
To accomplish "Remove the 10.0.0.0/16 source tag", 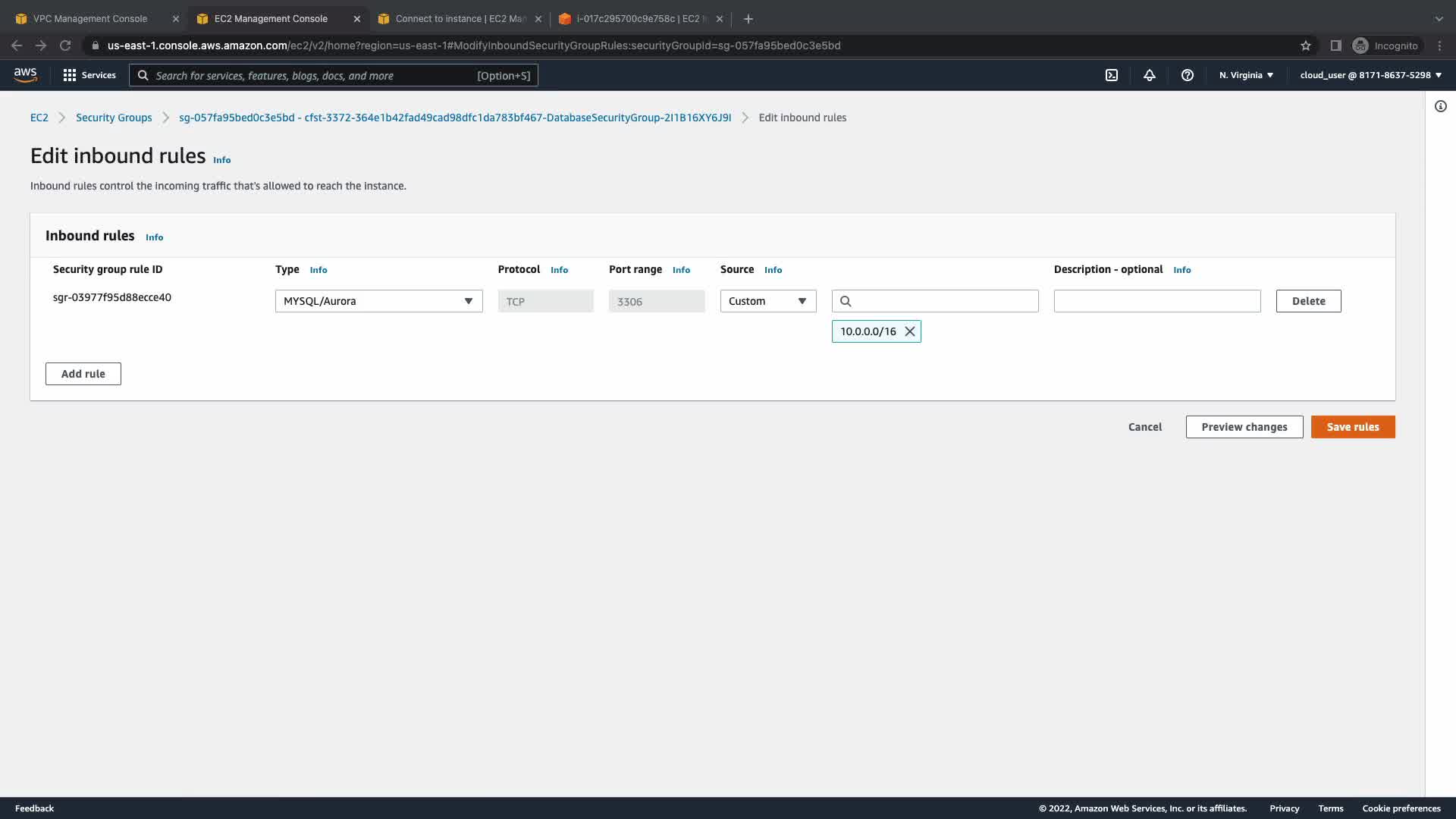I will [910, 331].
